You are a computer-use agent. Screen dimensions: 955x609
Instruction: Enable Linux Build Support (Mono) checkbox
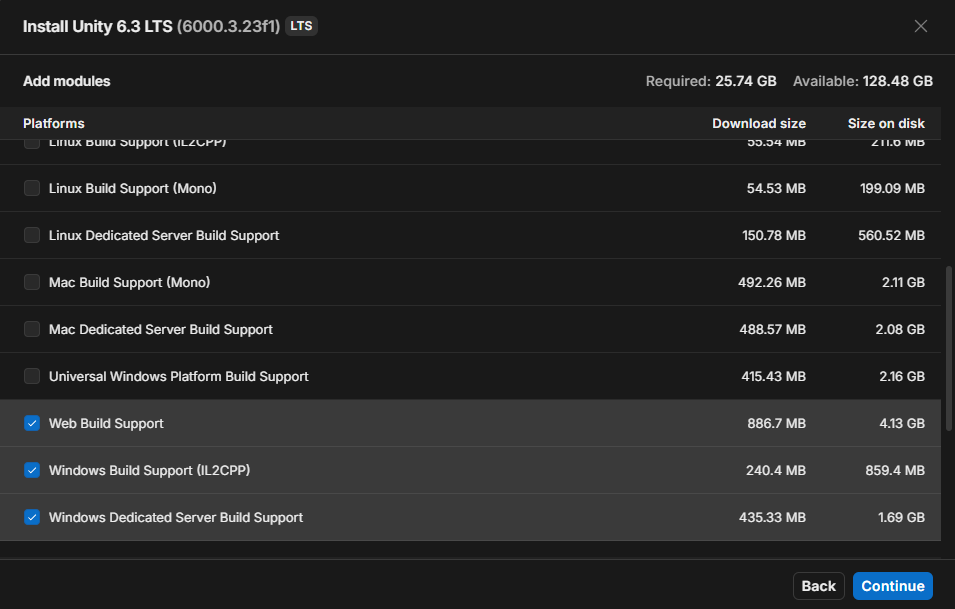(x=32, y=188)
